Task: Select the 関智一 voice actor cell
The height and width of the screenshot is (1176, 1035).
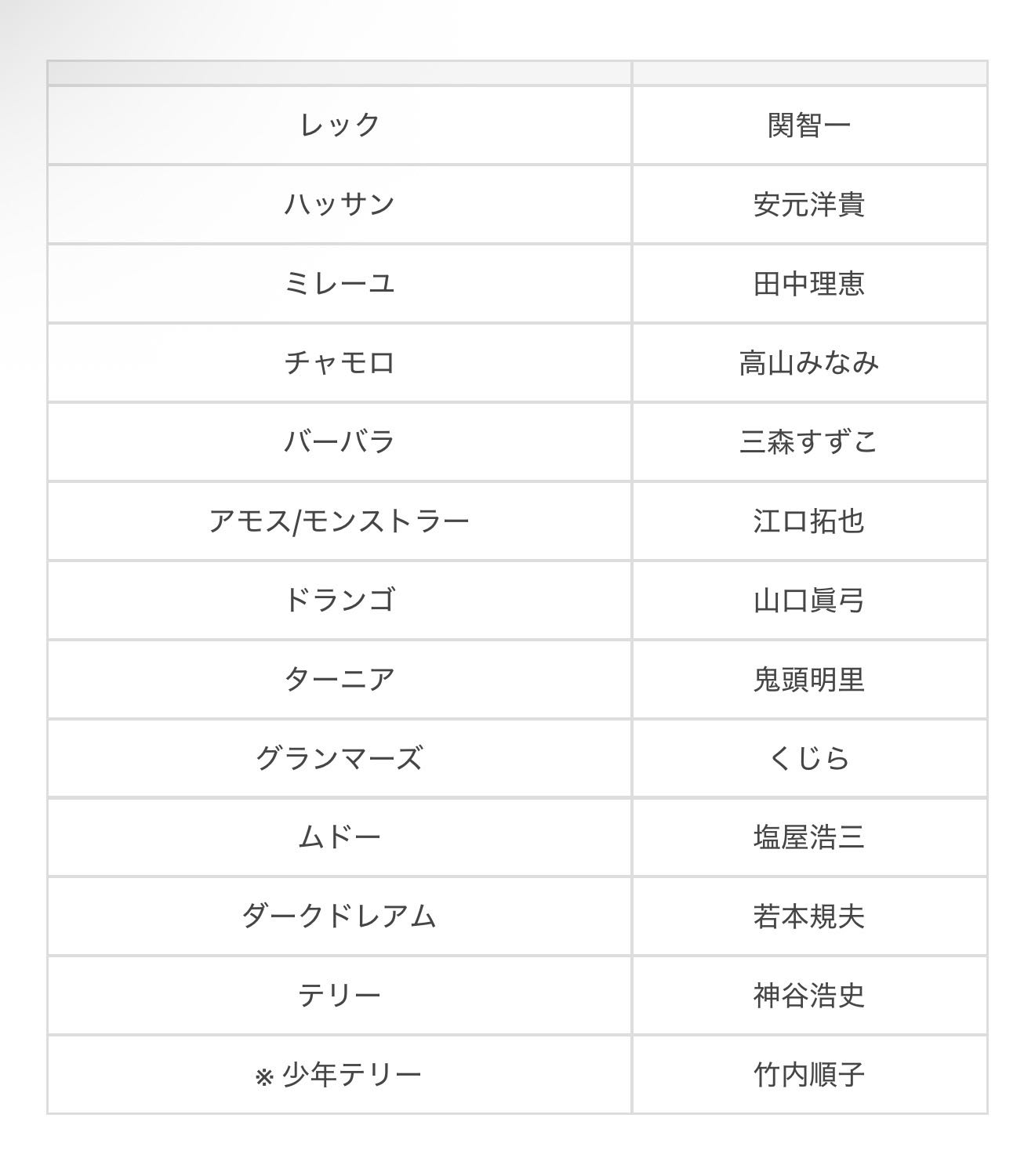Action: [809, 125]
